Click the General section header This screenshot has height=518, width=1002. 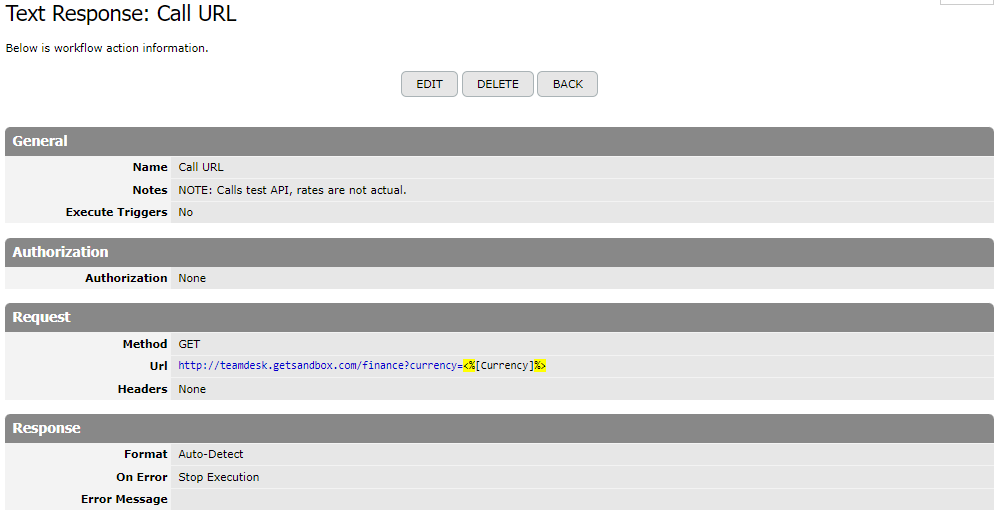tap(40, 141)
